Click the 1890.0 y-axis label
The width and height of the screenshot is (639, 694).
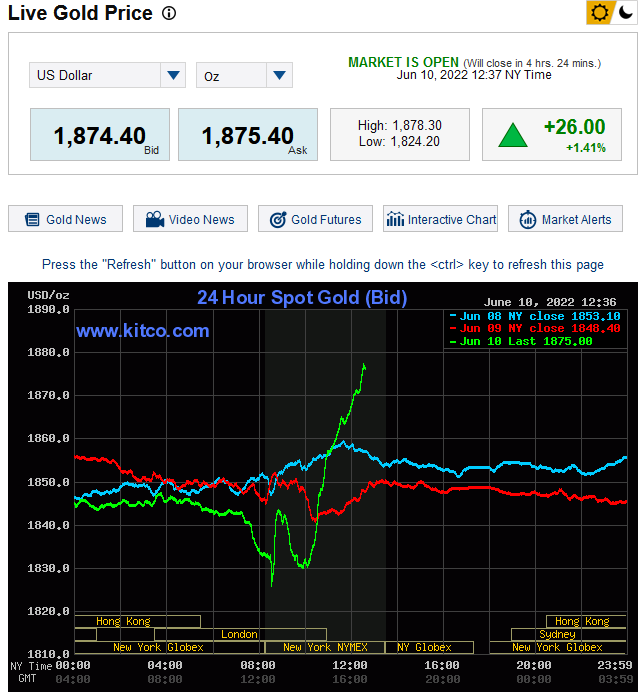tap(48, 310)
